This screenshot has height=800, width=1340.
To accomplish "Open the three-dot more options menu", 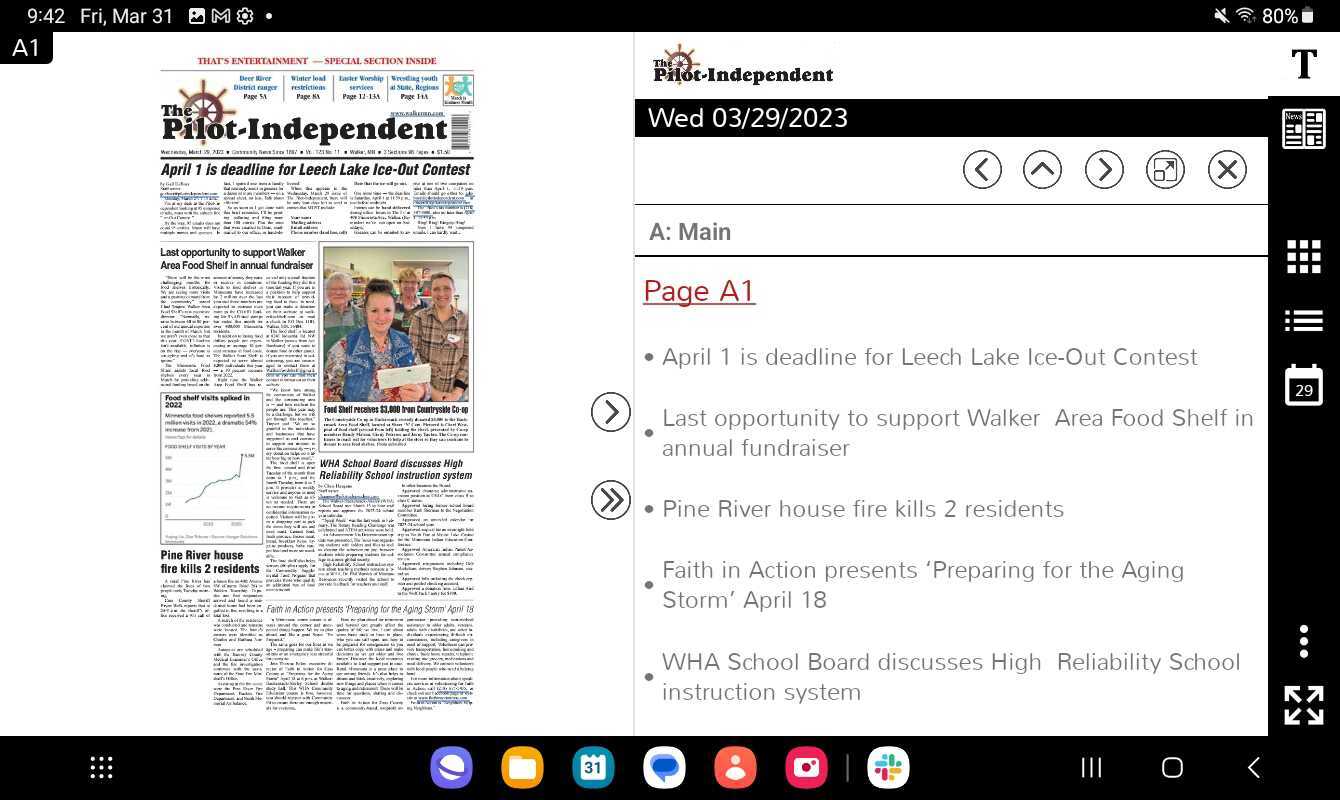I will coord(1304,641).
